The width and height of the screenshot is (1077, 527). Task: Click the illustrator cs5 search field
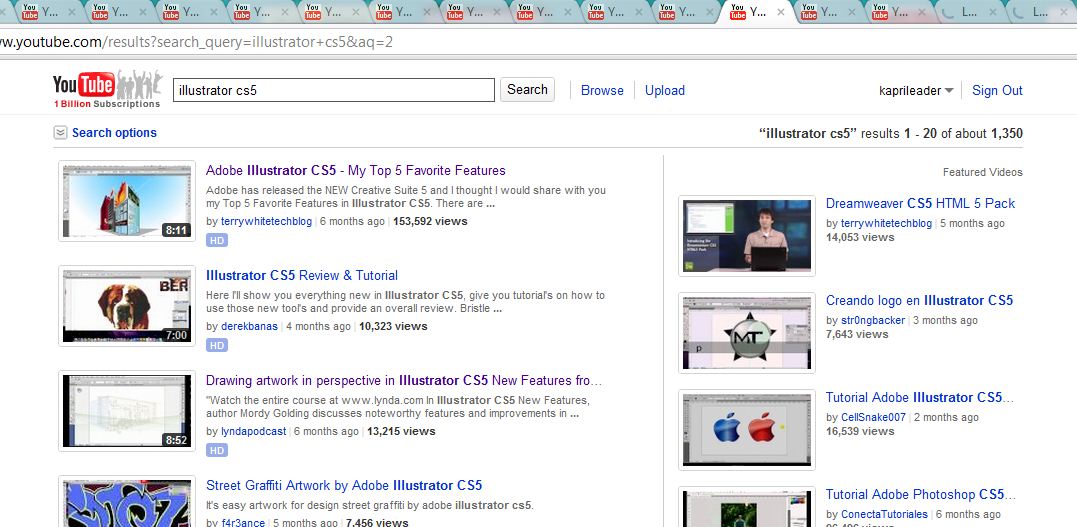click(x=334, y=90)
